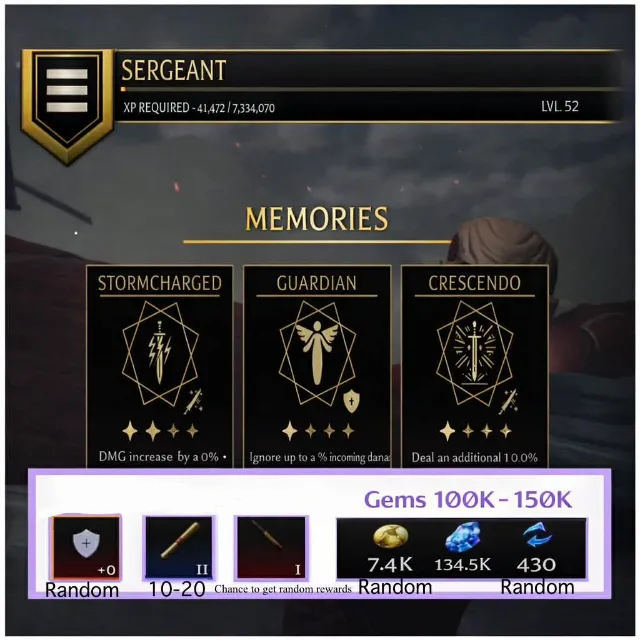Image resolution: width=640 pixels, height=640 pixels.
Task: Click the MEMORIES heading
Action: click(317, 219)
